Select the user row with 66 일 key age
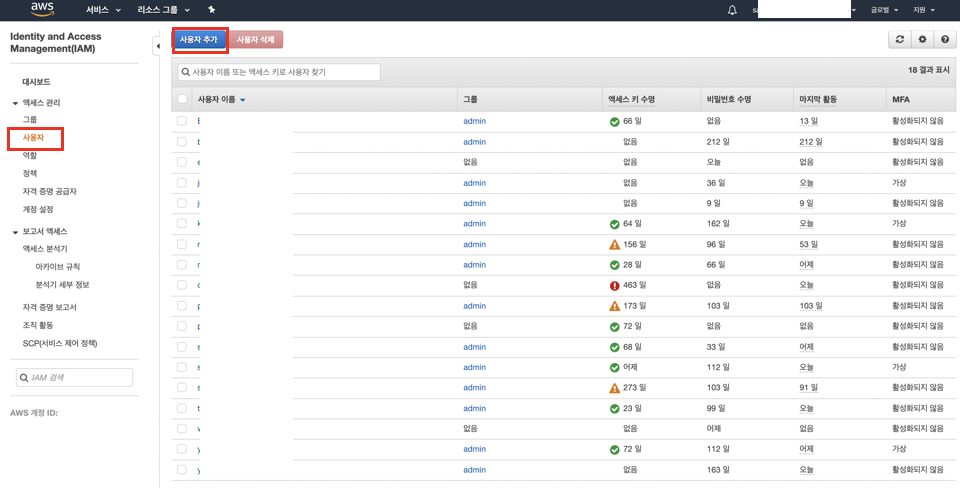Screen dimensions: 960x488 click(182, 121)
